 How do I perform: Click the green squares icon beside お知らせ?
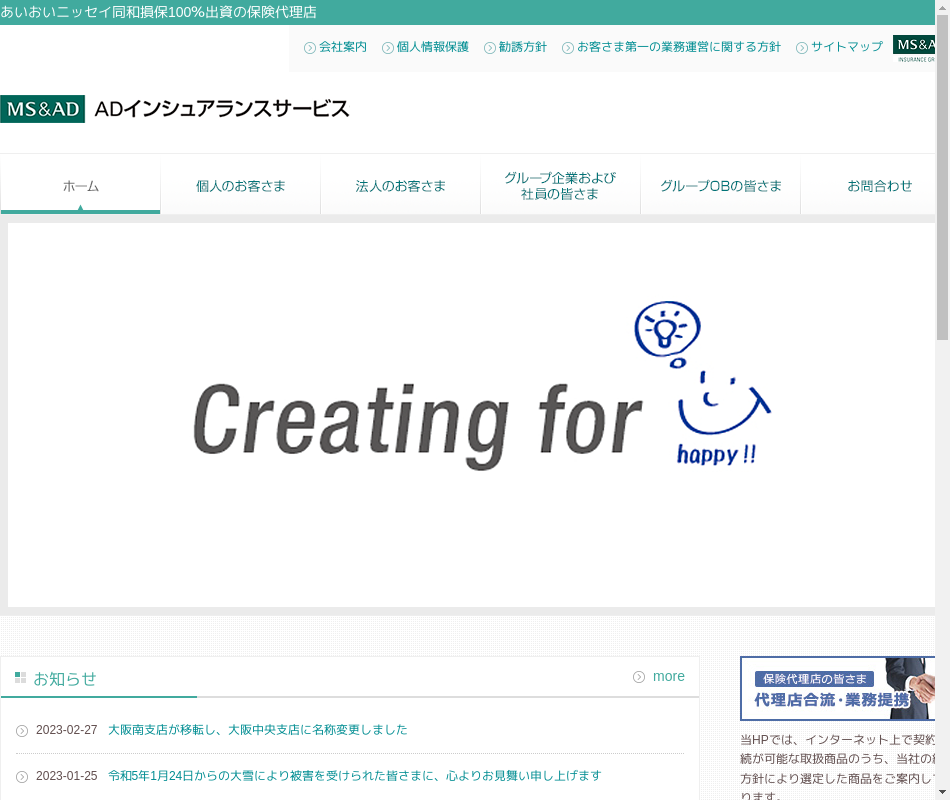click(x=20, y=678)
